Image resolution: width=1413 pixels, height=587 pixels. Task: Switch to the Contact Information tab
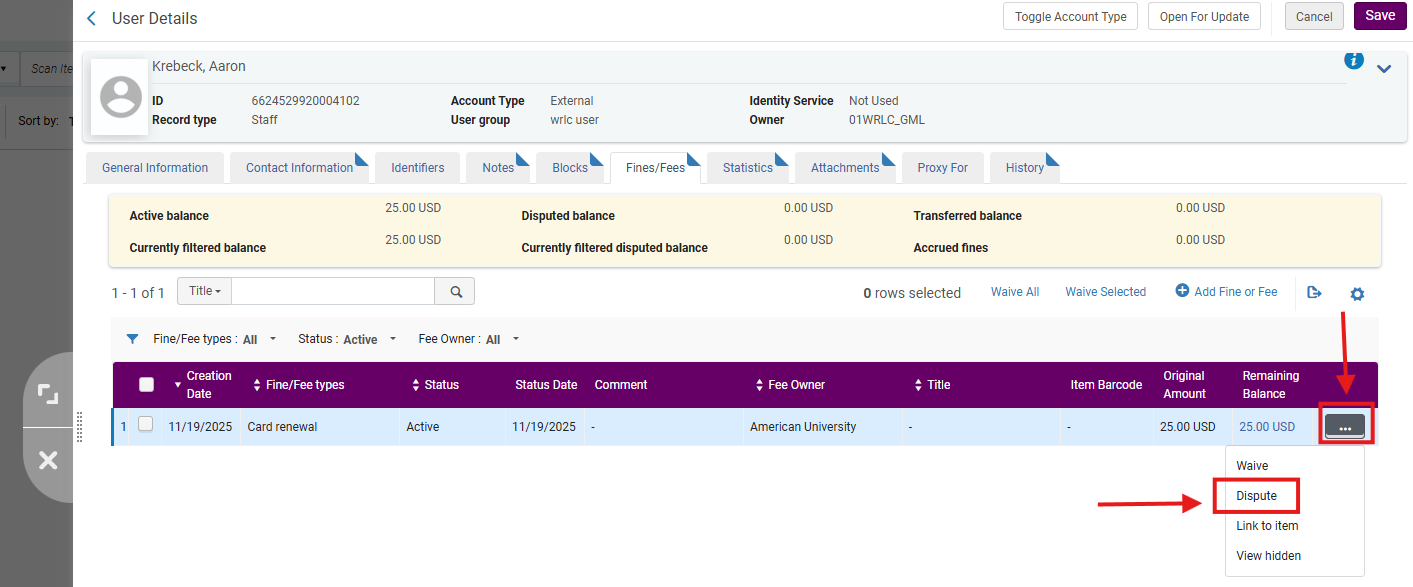[x=300, y=168]
